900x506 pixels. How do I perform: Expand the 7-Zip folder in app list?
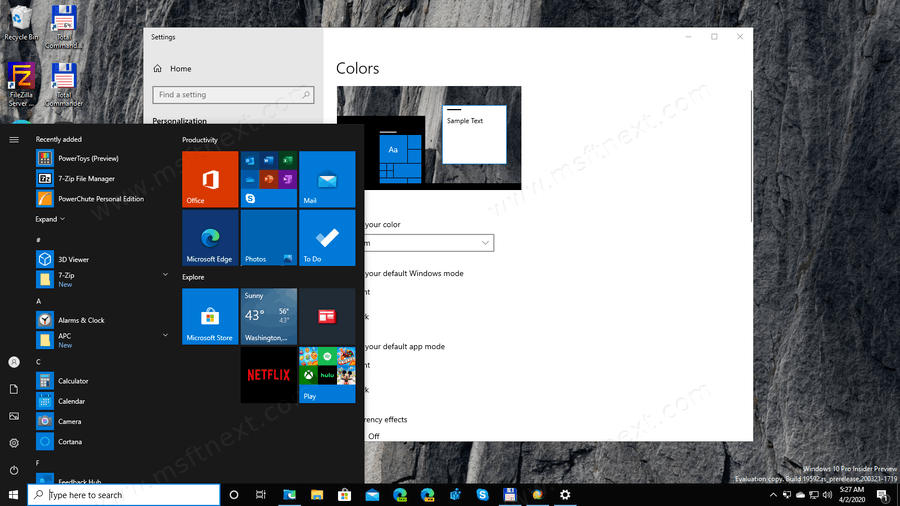coord(165,275)
